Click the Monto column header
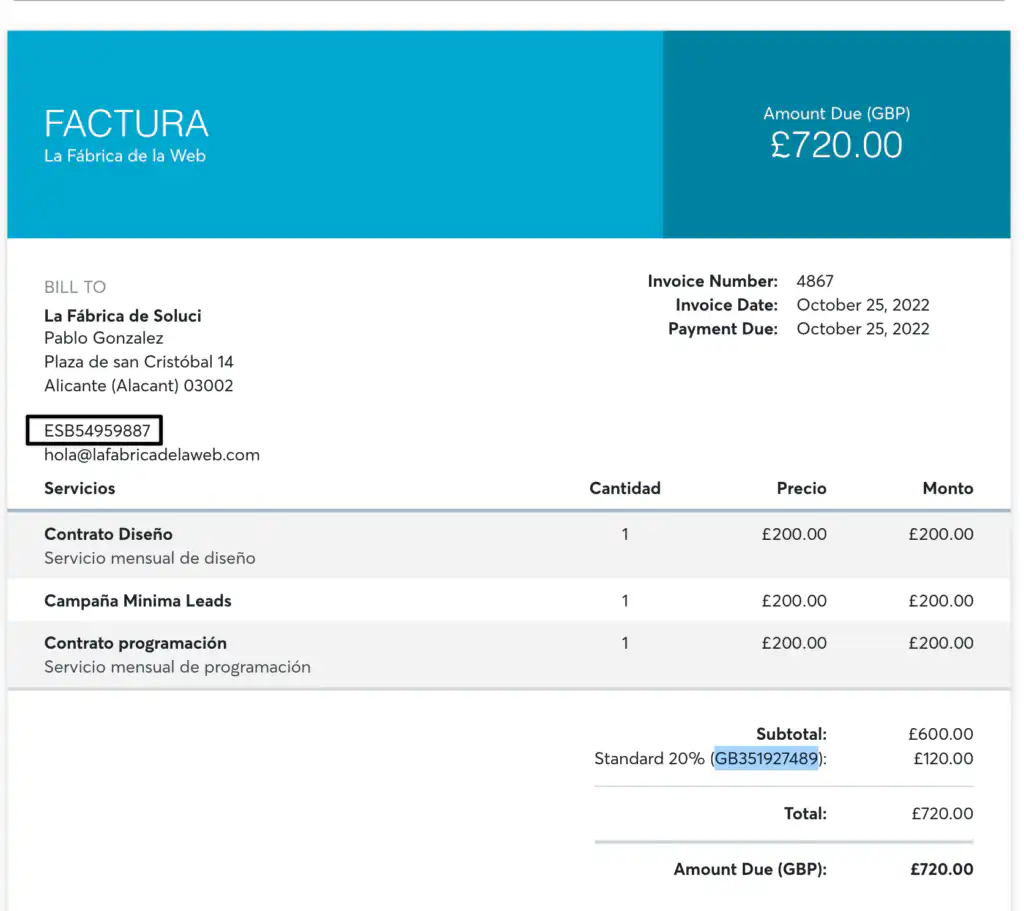The height and width of the screenshot is (911, 1024). click(x=947, y=488)
